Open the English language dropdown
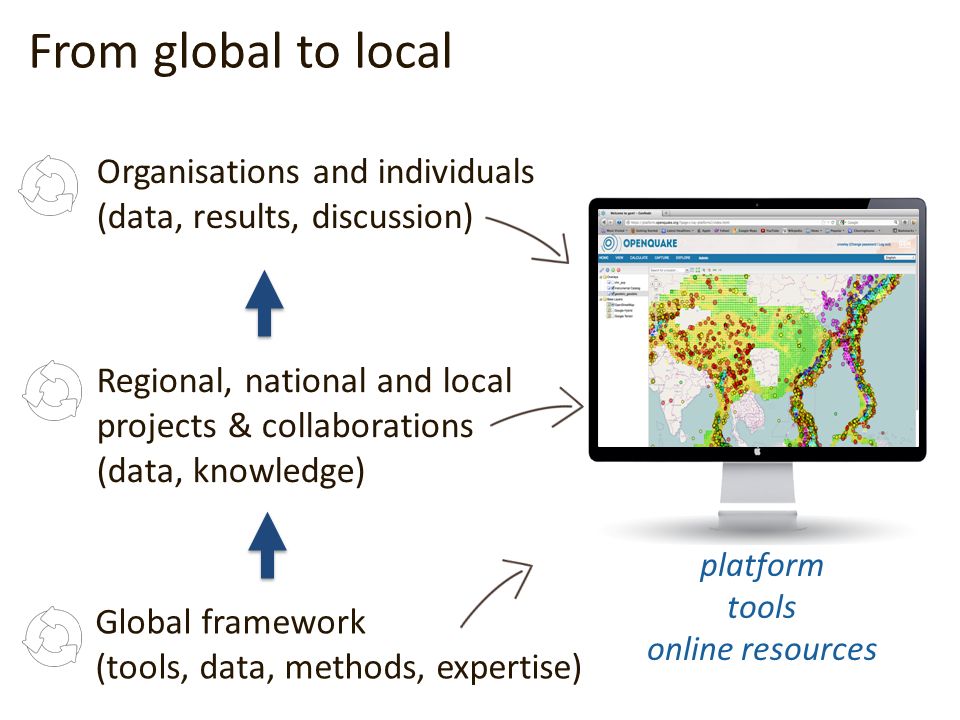Viewport: 960px width, 720px height. click(899, 258)
